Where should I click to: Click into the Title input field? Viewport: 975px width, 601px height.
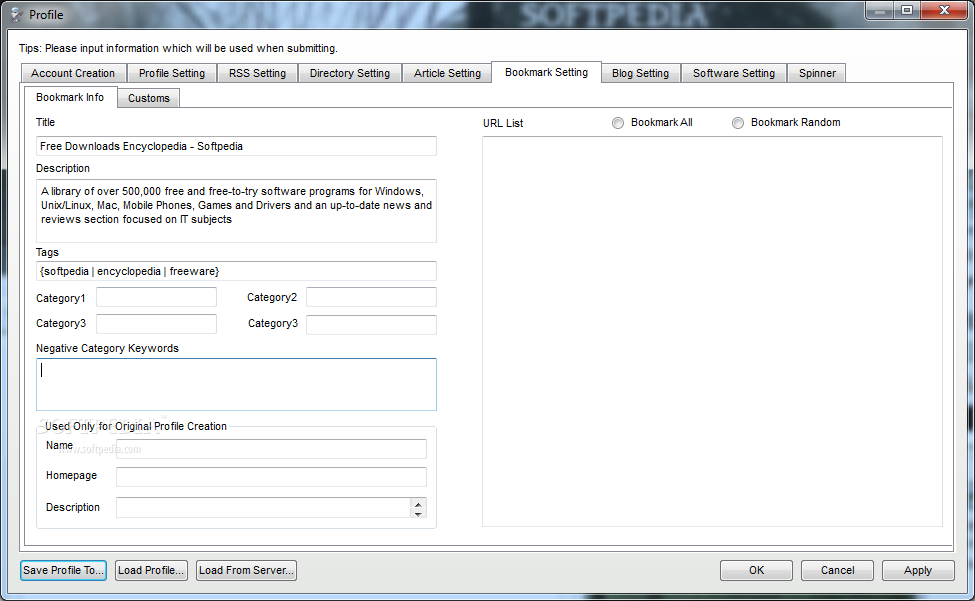coord(236,146)
